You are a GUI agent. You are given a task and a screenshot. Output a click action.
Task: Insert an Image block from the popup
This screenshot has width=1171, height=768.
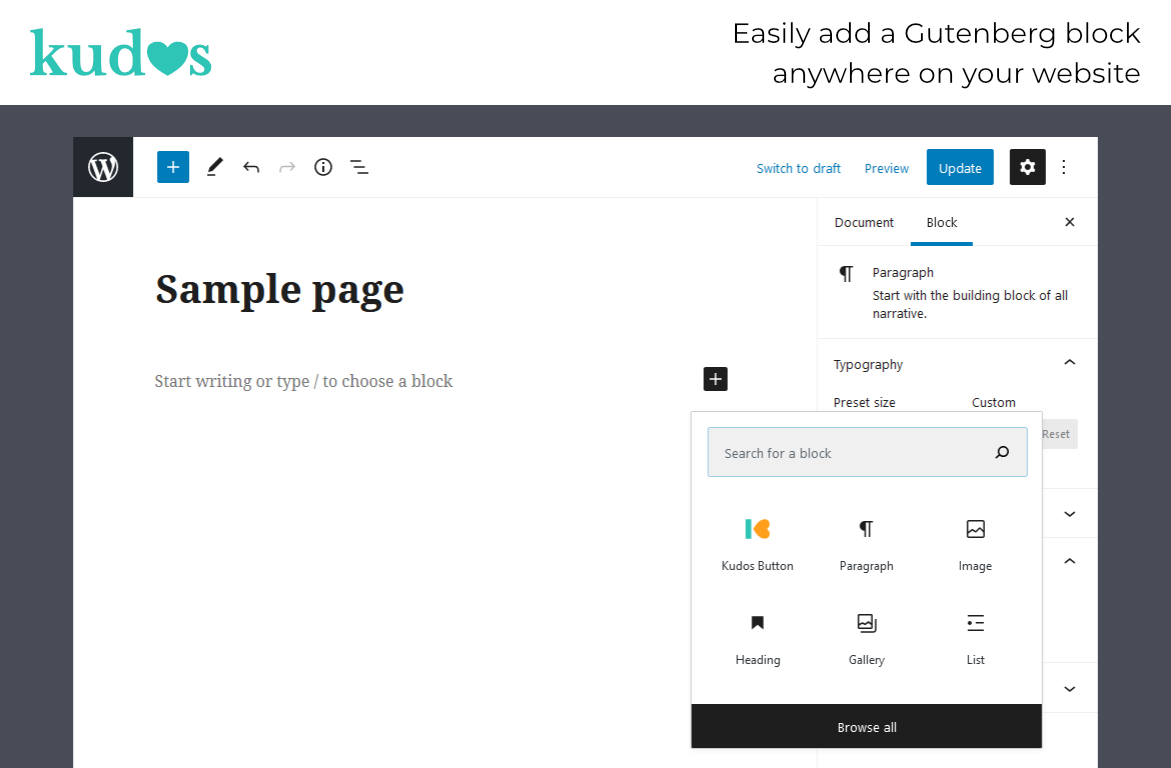[975, 529]
